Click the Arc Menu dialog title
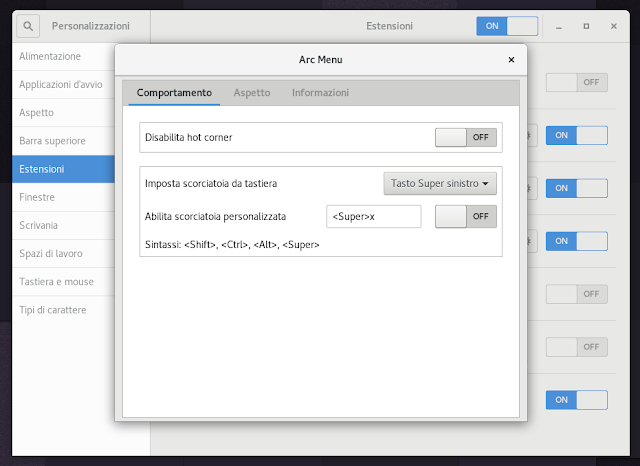Viewport: 640px width, 466px height. click(320, 60)
